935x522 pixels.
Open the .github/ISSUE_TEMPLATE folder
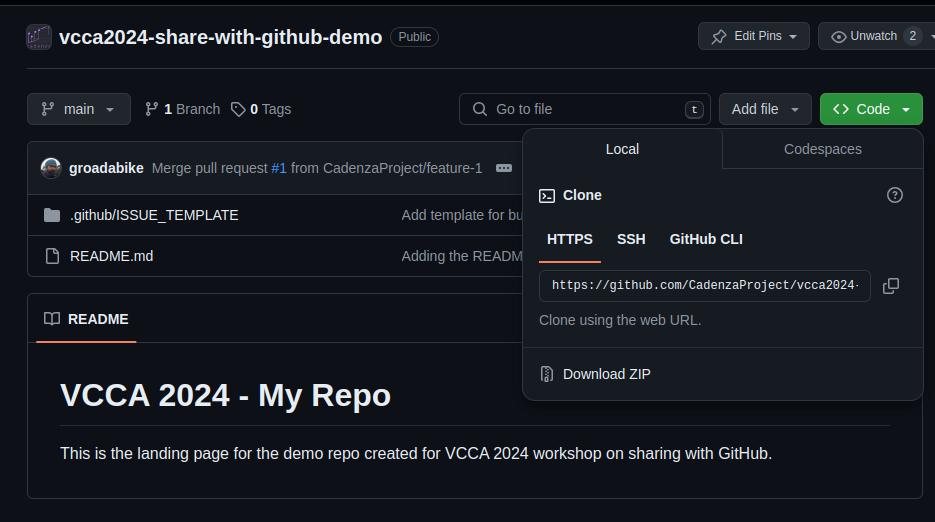(x=154, y=215)
